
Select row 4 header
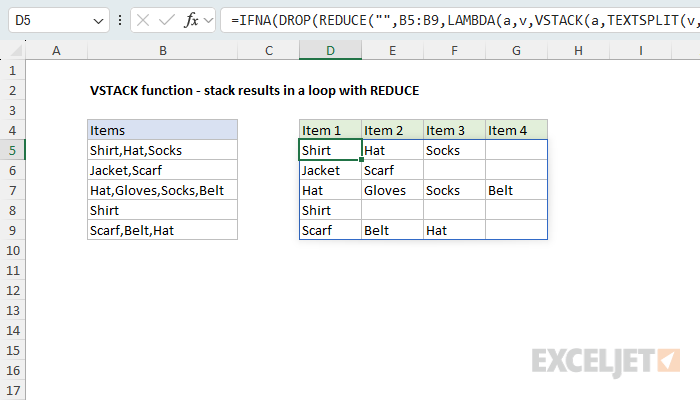coord(12,130)
